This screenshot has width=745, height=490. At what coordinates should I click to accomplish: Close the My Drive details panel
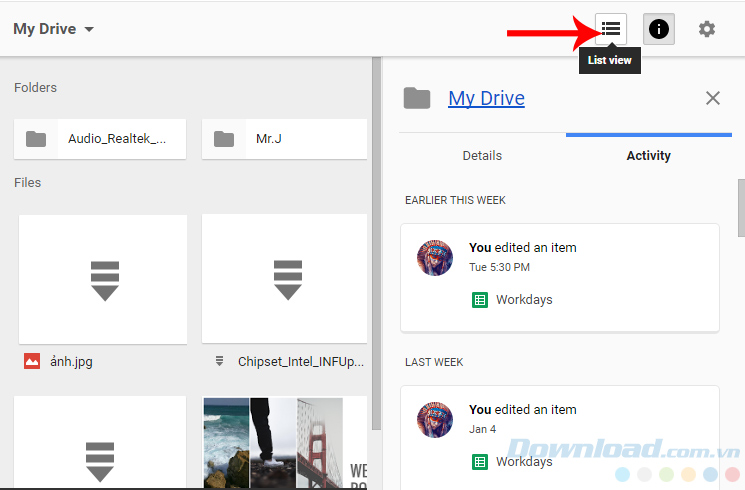713,98
